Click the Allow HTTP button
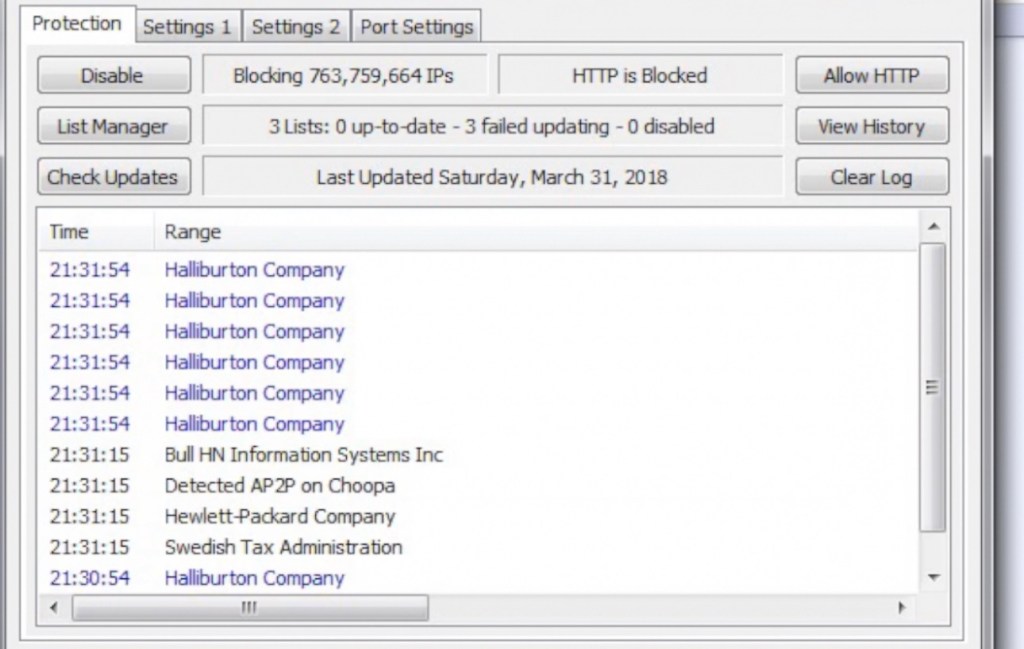The width and height of the screenshot is (1024, 649). click(872, 75)
